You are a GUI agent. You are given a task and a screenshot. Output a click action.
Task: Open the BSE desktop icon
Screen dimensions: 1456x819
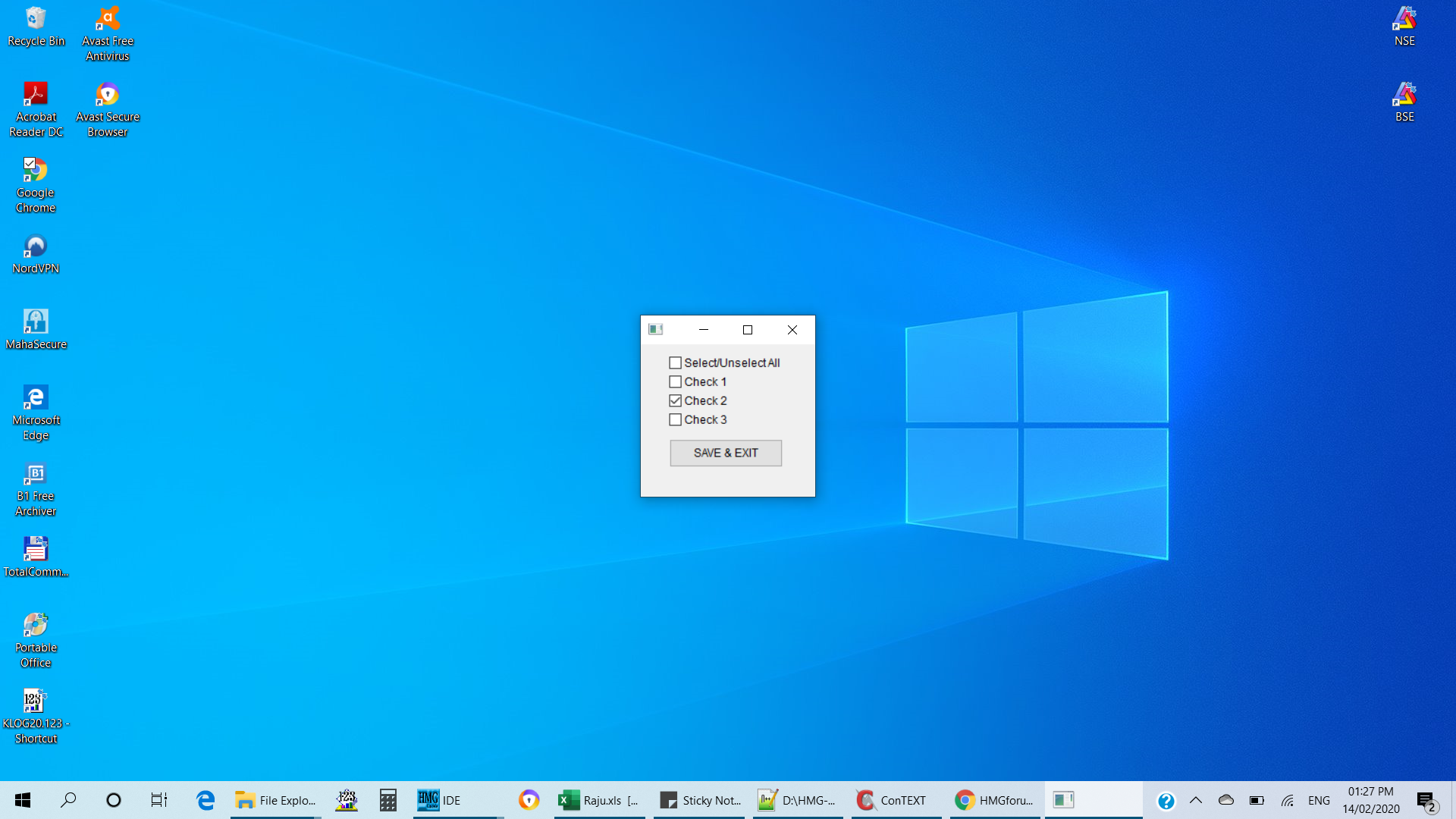1404,102
